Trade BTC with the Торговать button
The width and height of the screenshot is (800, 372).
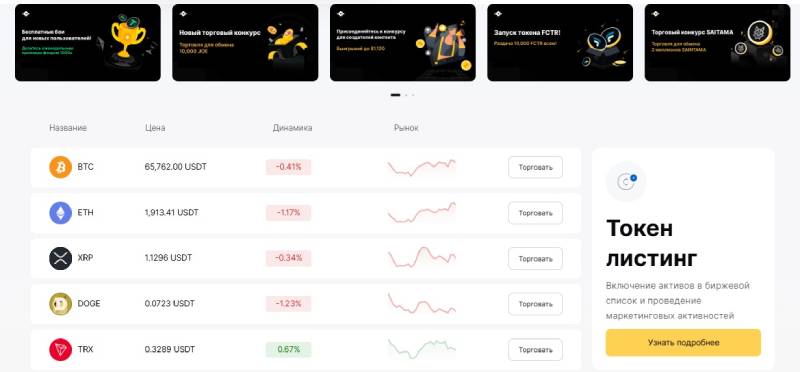click(x=535, y=167)
